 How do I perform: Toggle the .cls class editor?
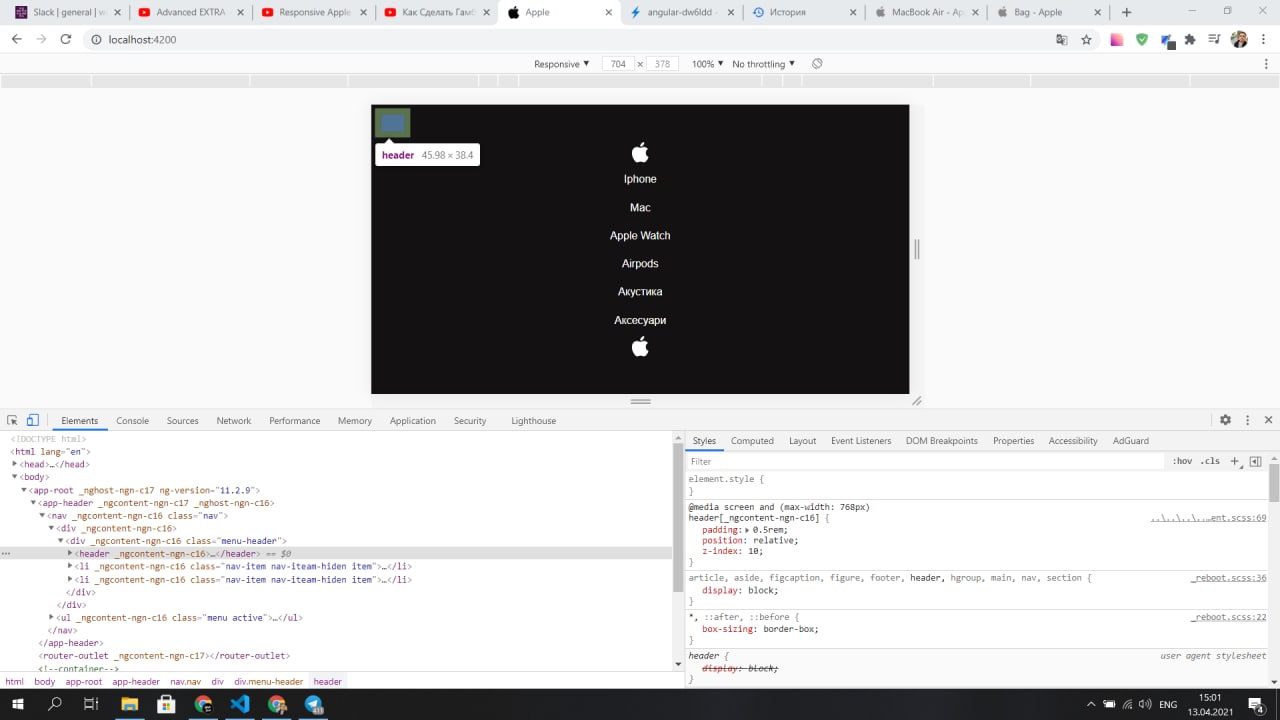1210,461
